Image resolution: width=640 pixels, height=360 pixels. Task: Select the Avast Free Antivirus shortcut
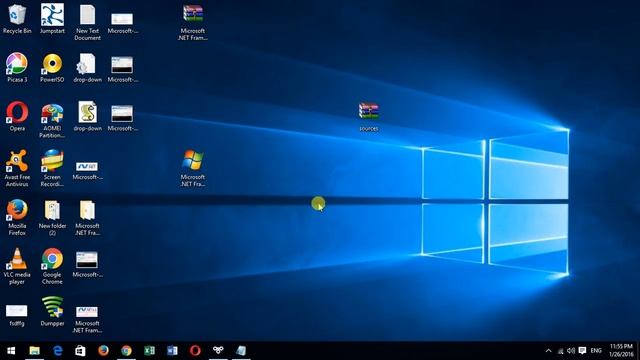[17, 169]
